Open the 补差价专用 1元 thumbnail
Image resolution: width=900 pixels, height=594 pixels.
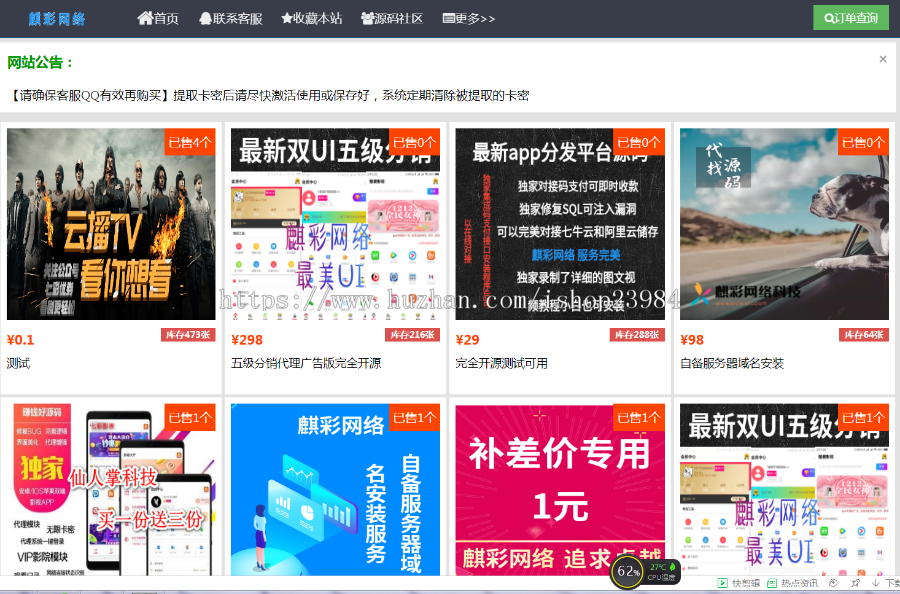pos(560,490)
